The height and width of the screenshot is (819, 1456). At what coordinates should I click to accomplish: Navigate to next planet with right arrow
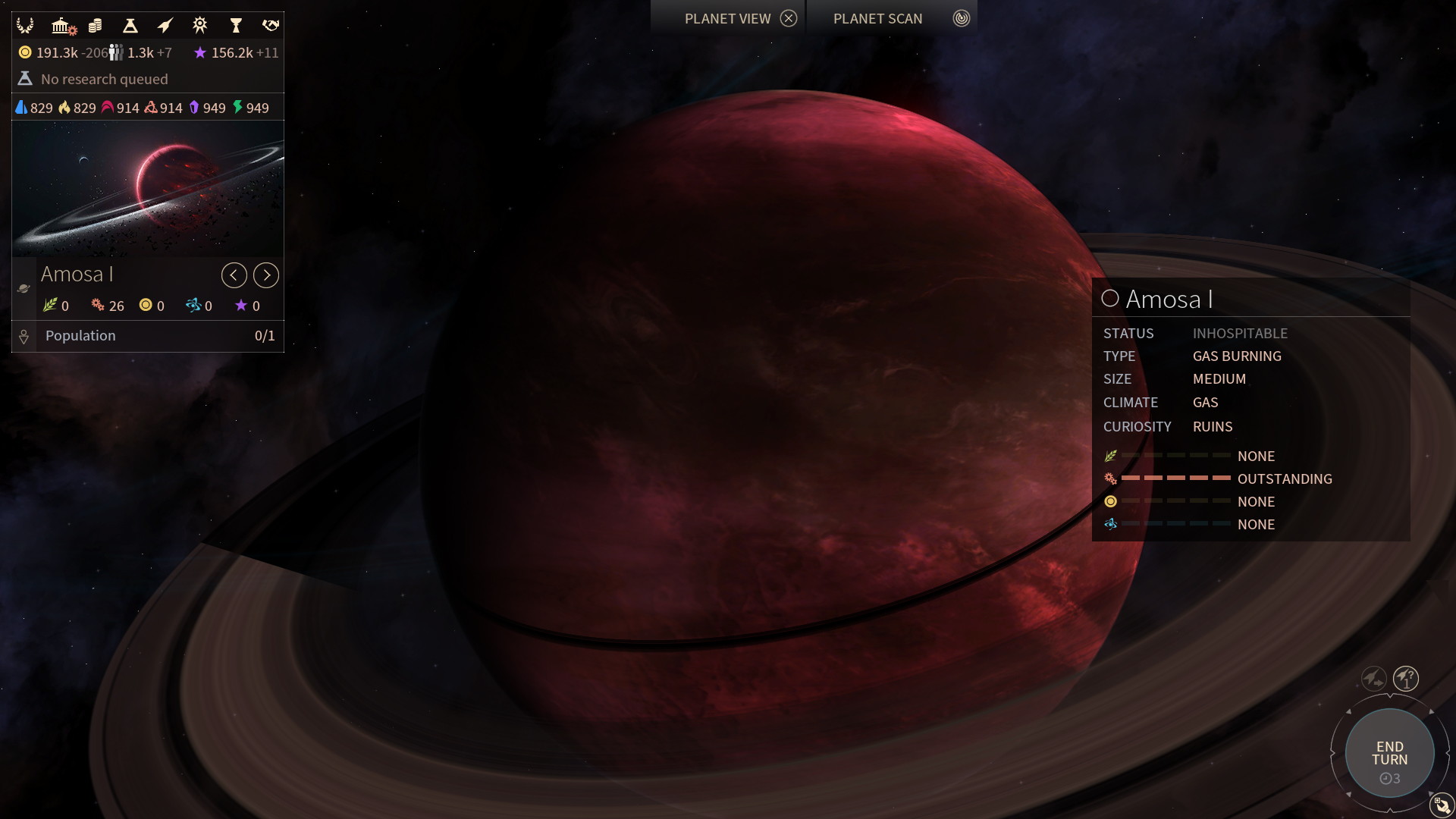(265, 274)
